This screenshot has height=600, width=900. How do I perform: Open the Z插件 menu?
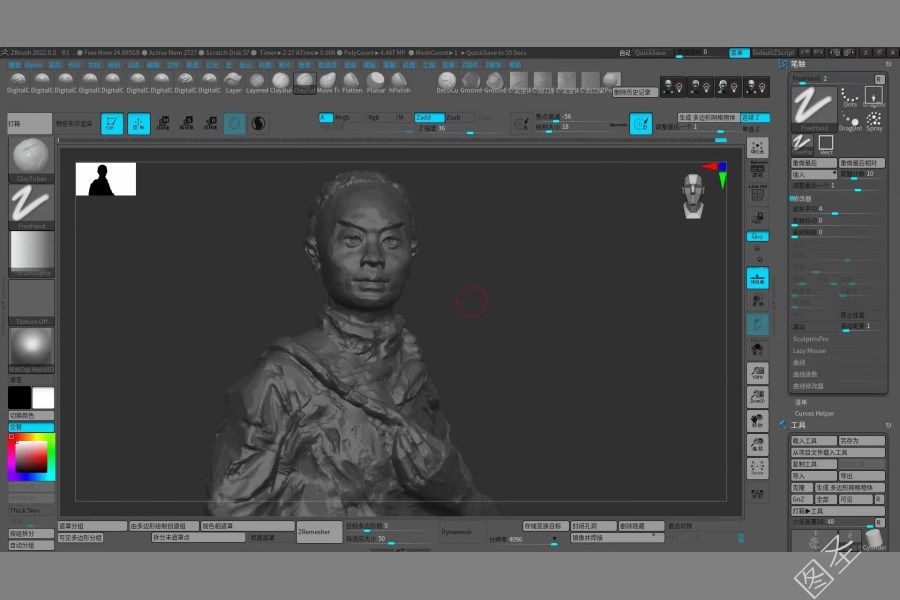pyautogui.click(x=470, y=65)
